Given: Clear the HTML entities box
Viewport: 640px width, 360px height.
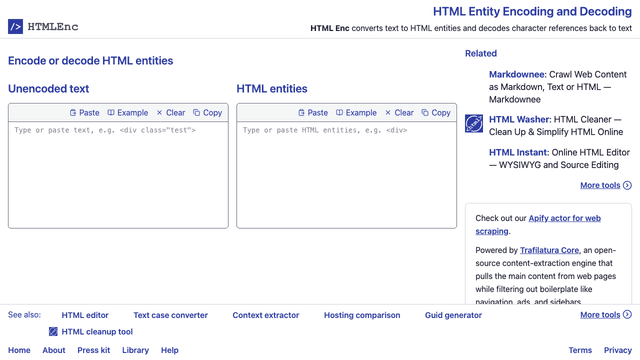Looking at the screenshot, I should [404, 113].
